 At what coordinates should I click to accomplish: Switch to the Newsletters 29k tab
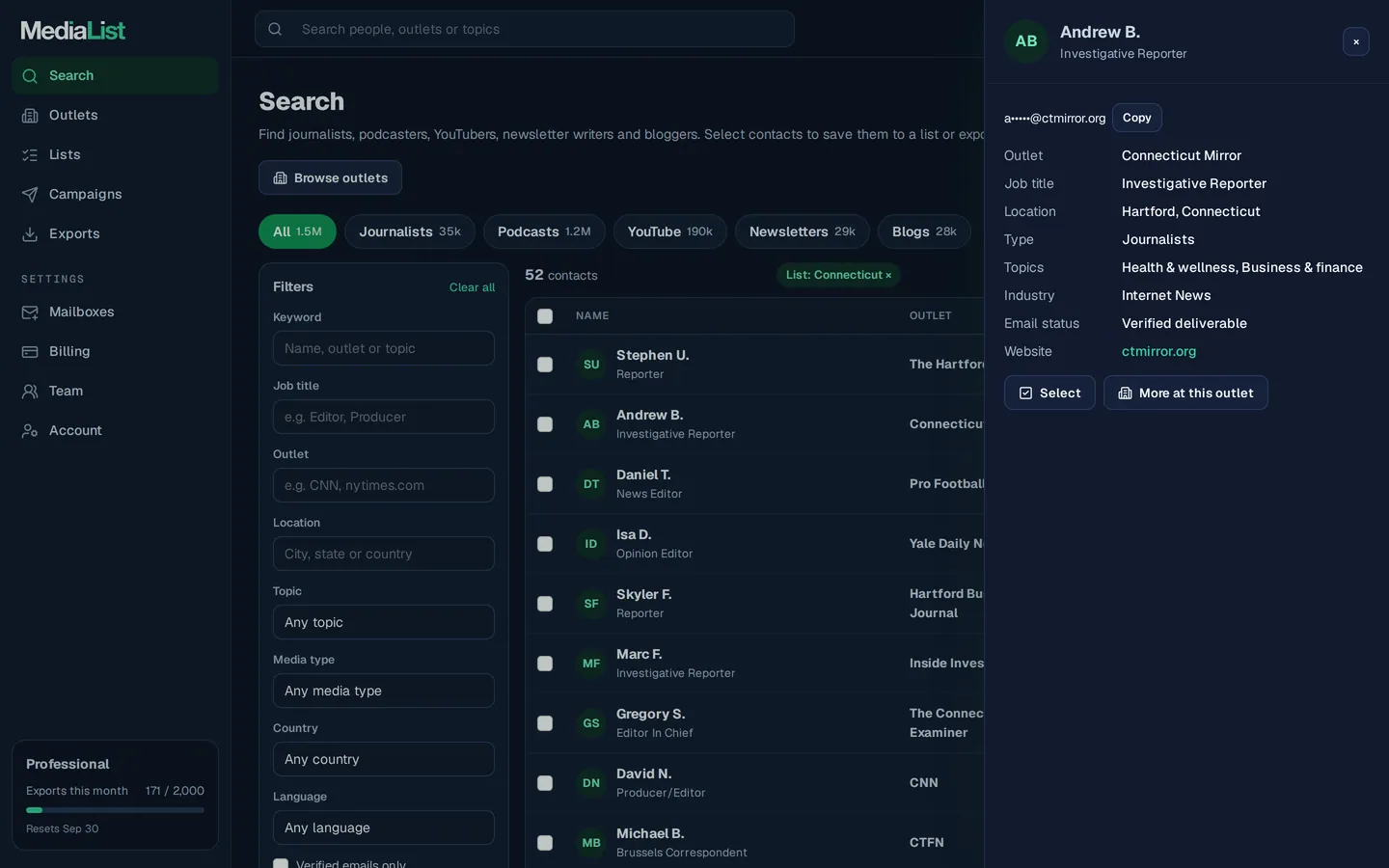tap(803, 231)
